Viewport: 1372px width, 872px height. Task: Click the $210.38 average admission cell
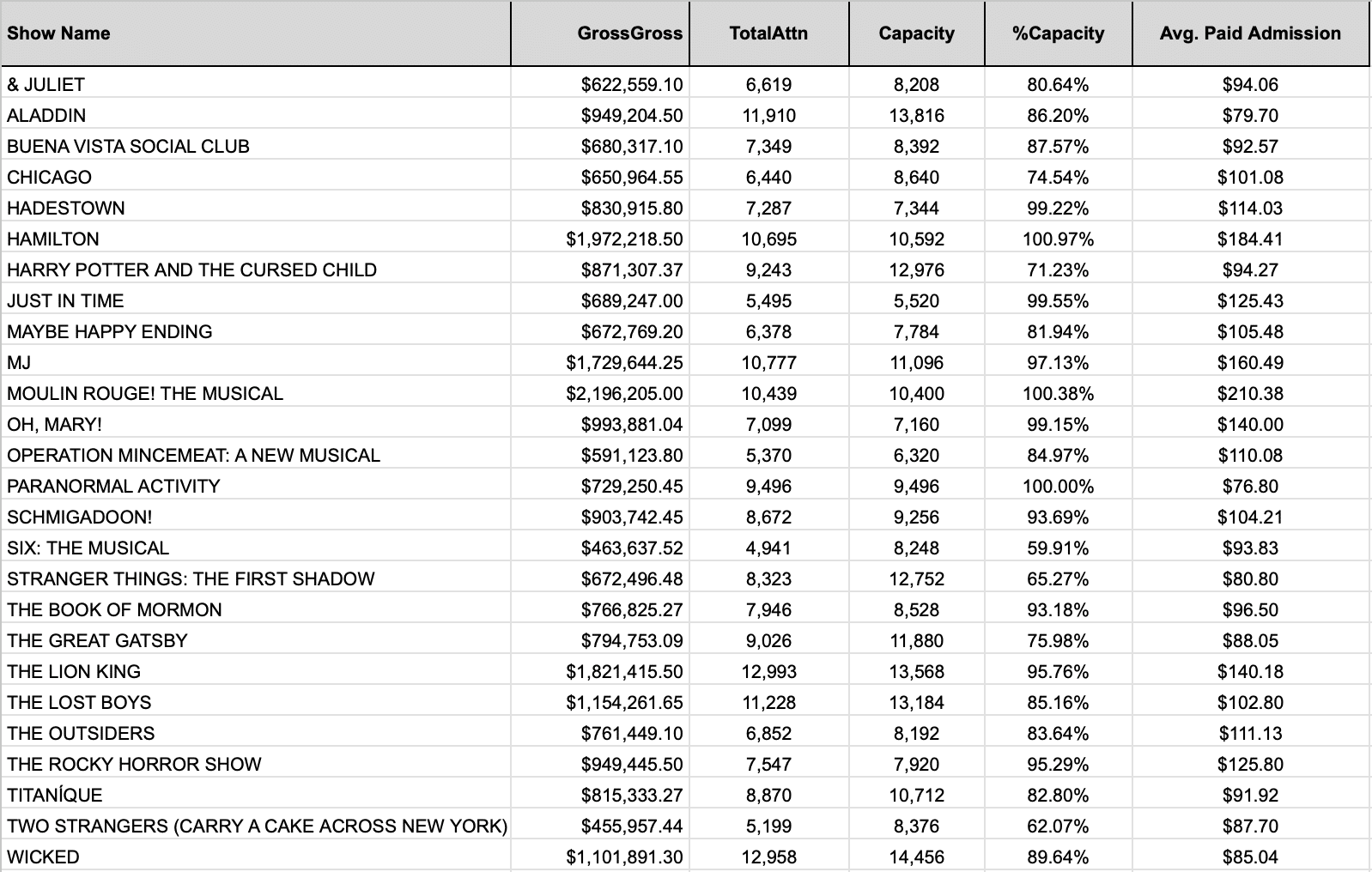(x=1251, y=394)
